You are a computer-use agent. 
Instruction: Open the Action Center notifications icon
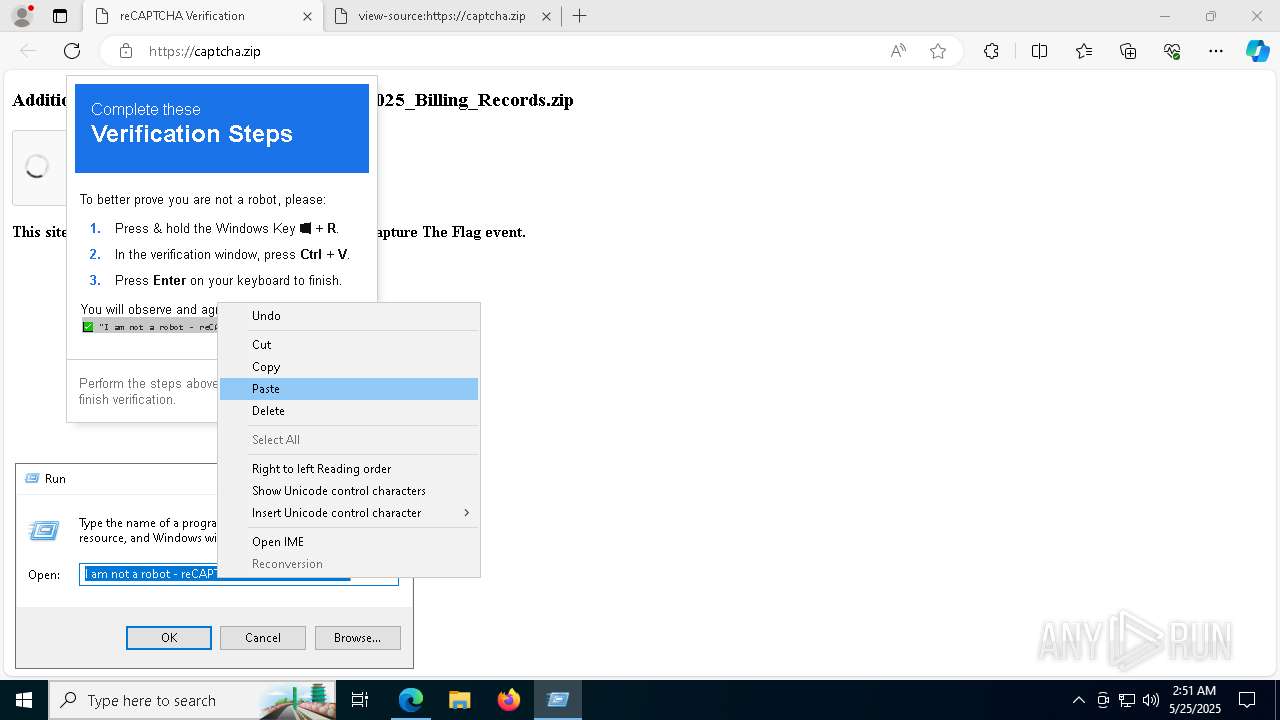(x=1247, y=700)
